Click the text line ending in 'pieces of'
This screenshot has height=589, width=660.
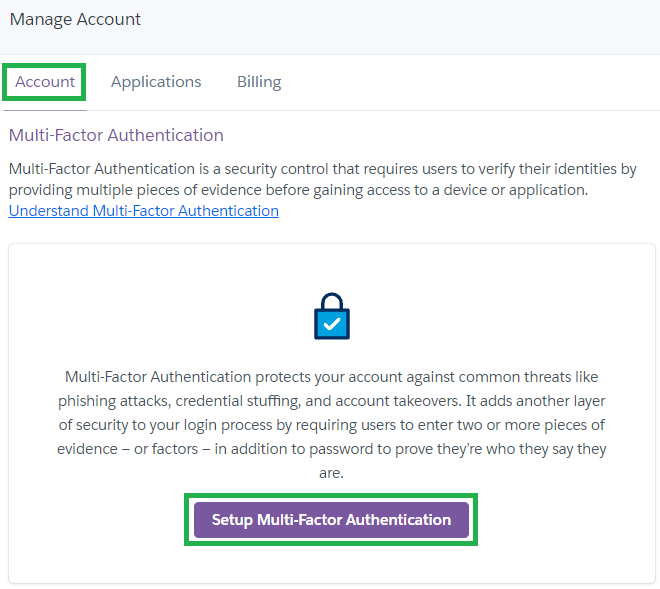(x=332, y=425)
